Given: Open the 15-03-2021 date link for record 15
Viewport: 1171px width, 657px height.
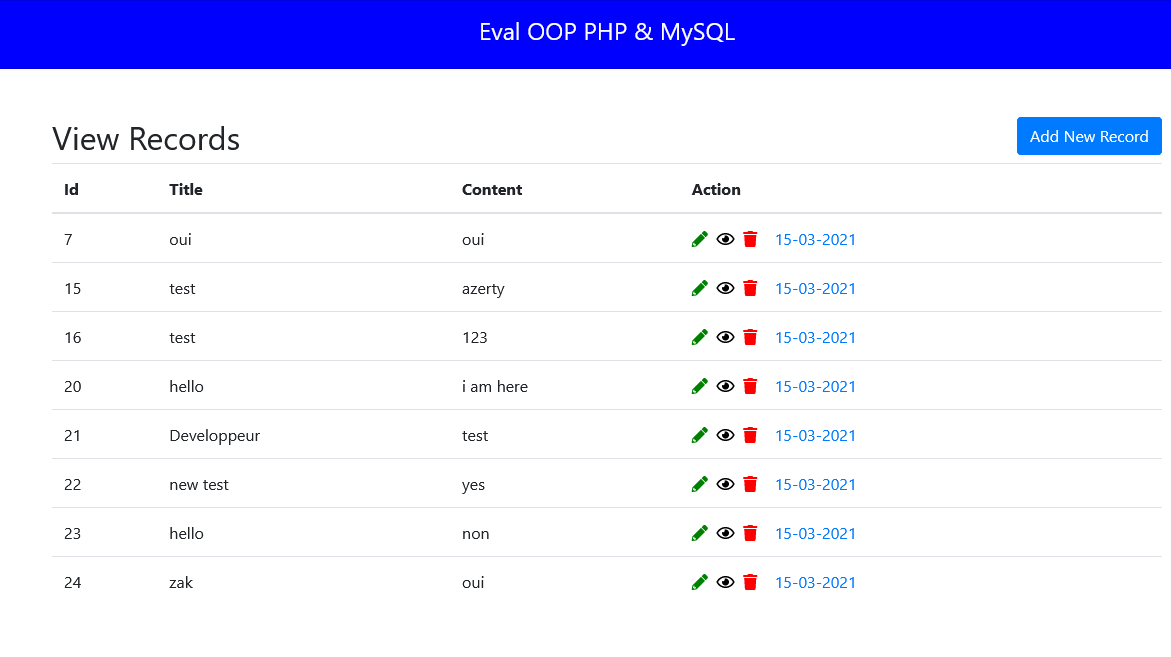Looking at the screenshot, I should click(815, 289).
